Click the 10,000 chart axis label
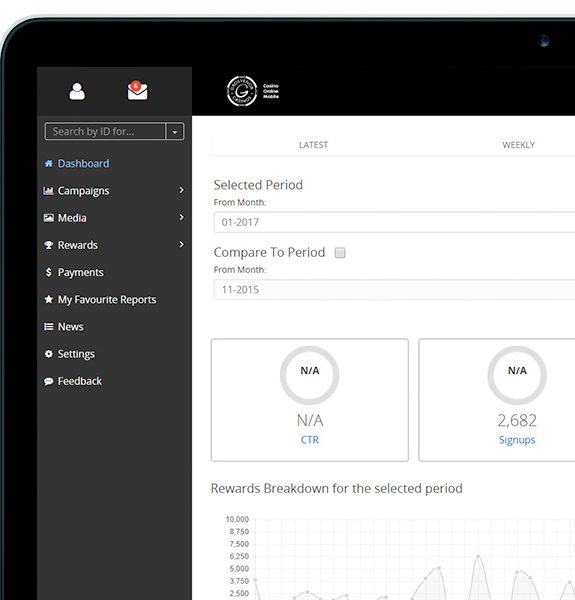The width and height of the screenshot is (575, 600). tap(237, 519)
